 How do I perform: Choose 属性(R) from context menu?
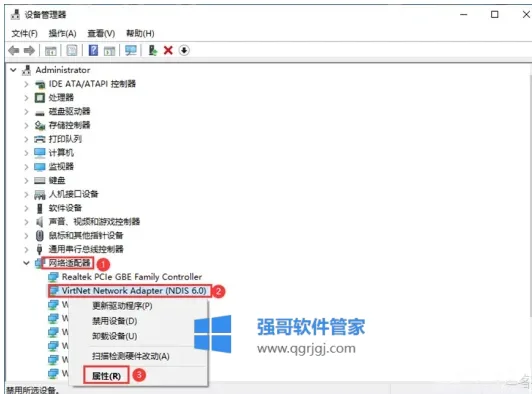(138, 376)
